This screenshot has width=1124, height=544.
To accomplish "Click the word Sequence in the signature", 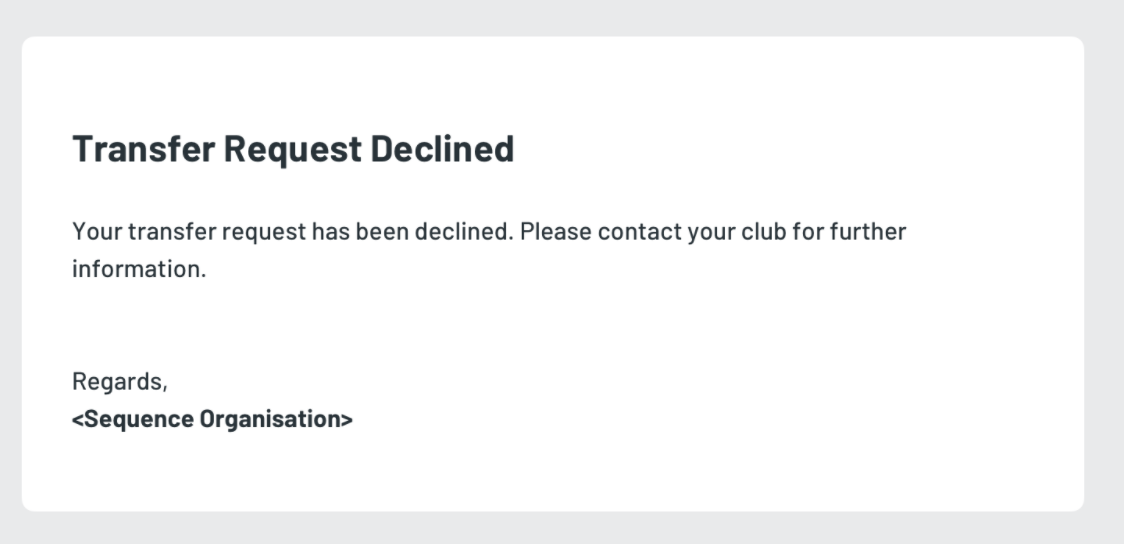I will point(139,419).
